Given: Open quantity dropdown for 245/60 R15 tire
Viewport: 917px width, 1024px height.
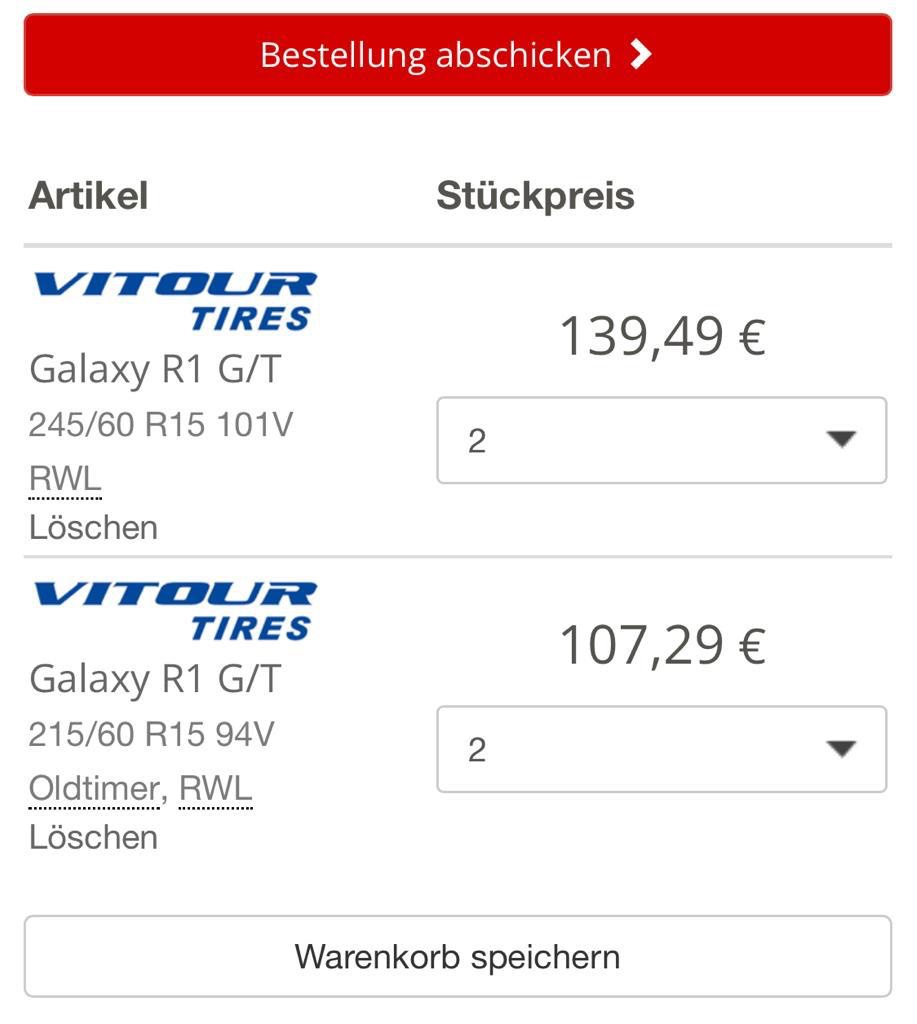Looking at the screenshot, I should click(x=662, y=440).
